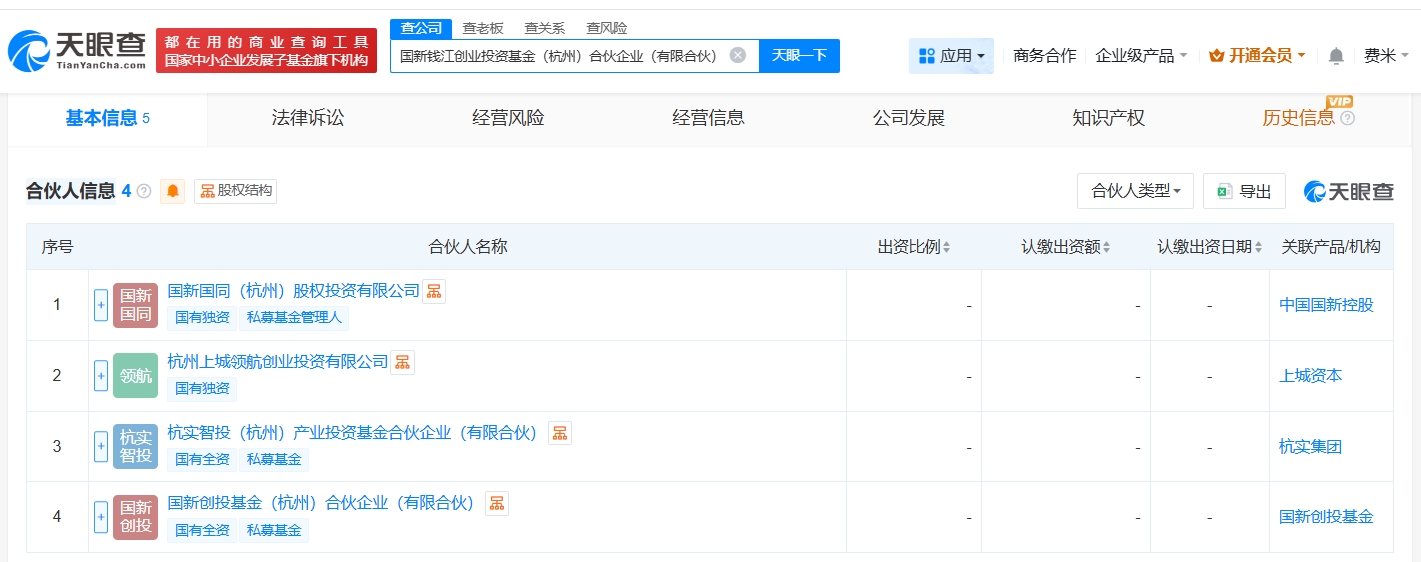Select the 查老板 search tab
1421x562 pixels.
[483, 28]
